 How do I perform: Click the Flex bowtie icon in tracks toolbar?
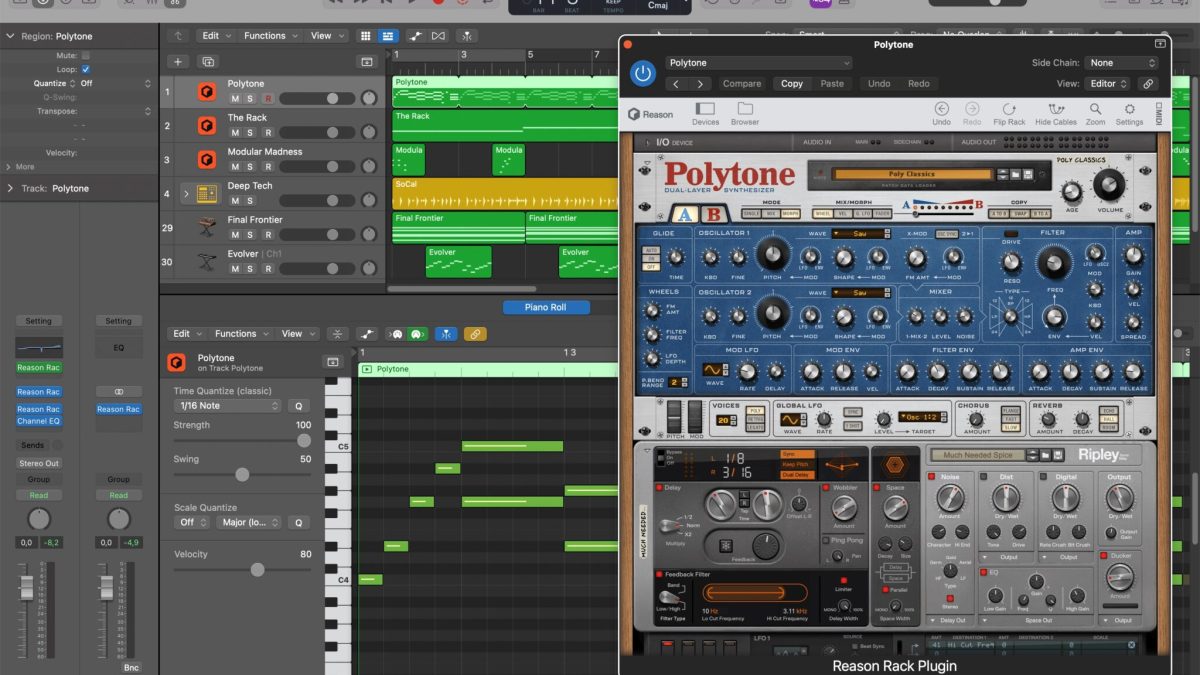[x=438, y=36]
